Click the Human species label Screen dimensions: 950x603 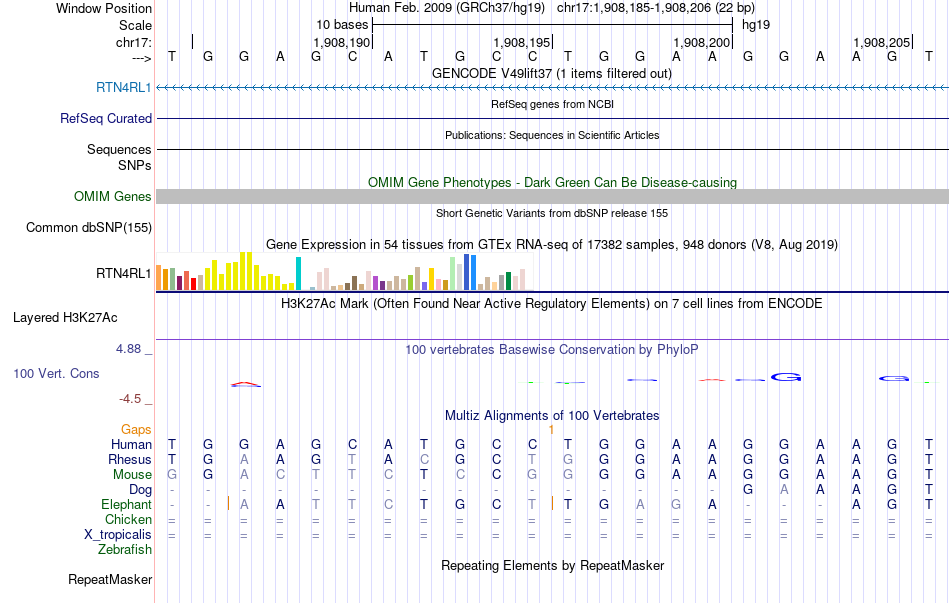[131, 444]
